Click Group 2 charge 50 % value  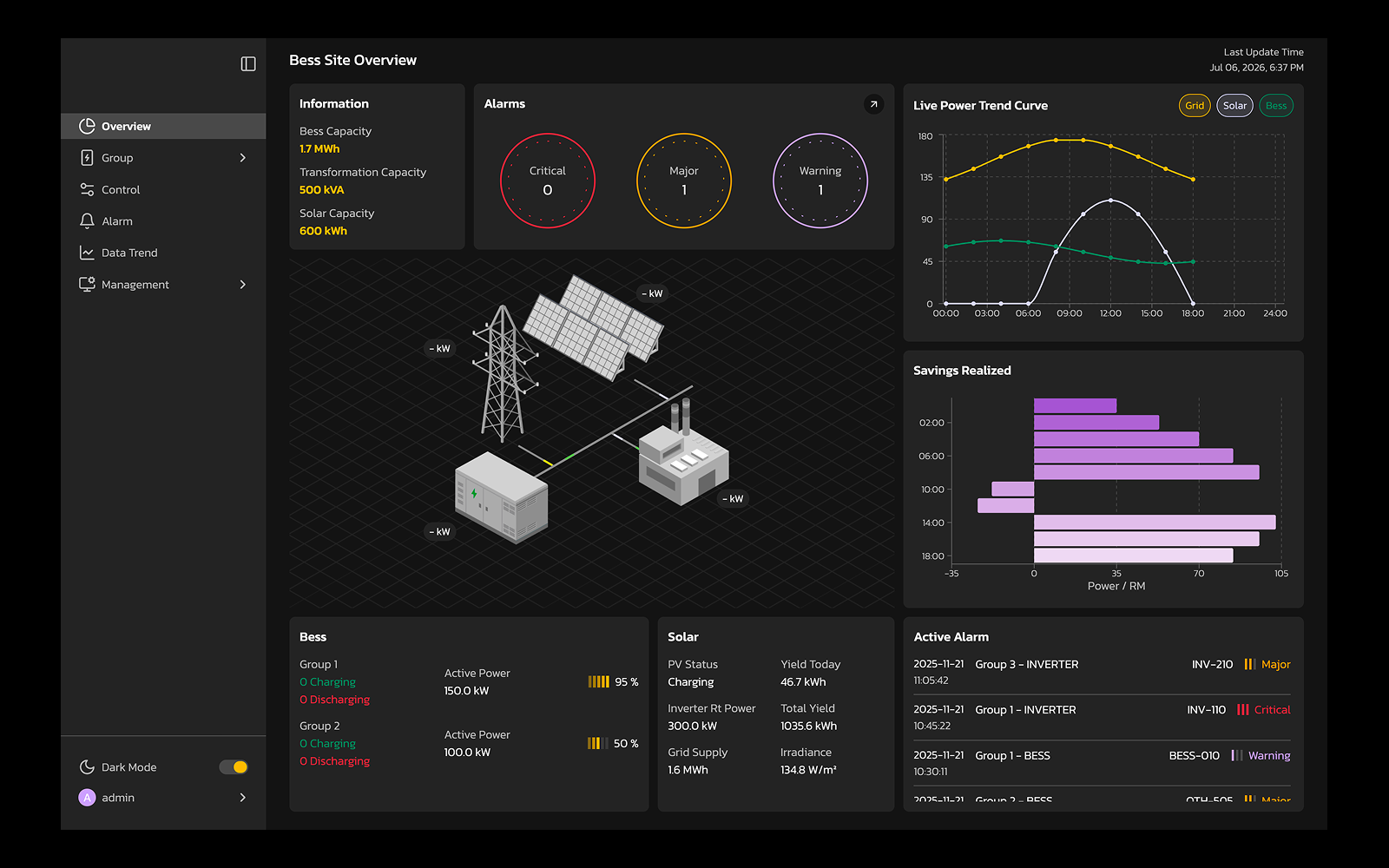click(626, 744)
